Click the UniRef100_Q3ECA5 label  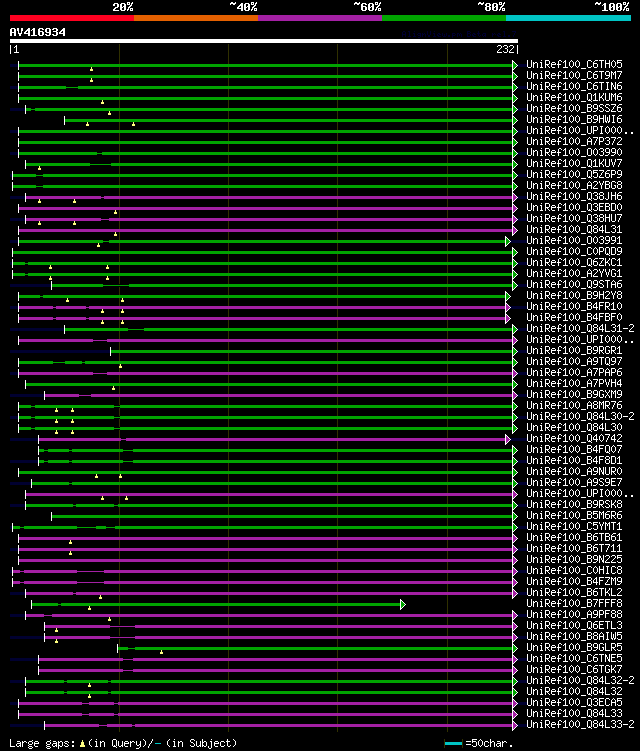point(574,703)
